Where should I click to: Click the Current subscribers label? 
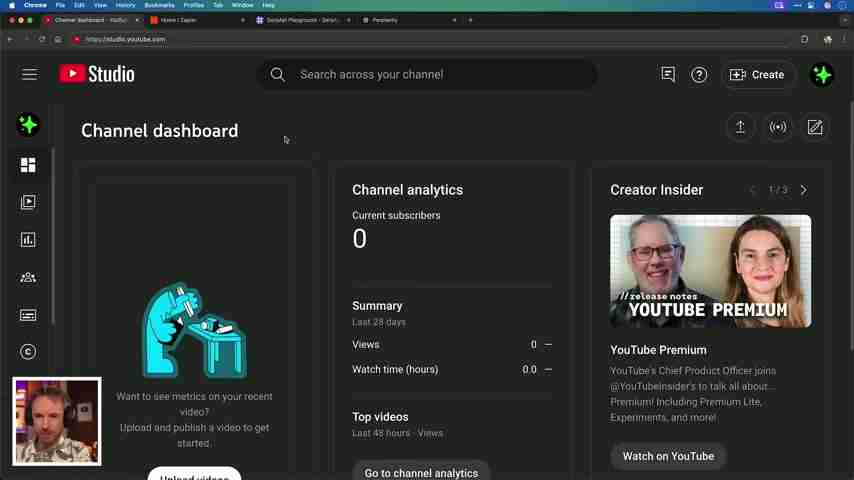396,216
